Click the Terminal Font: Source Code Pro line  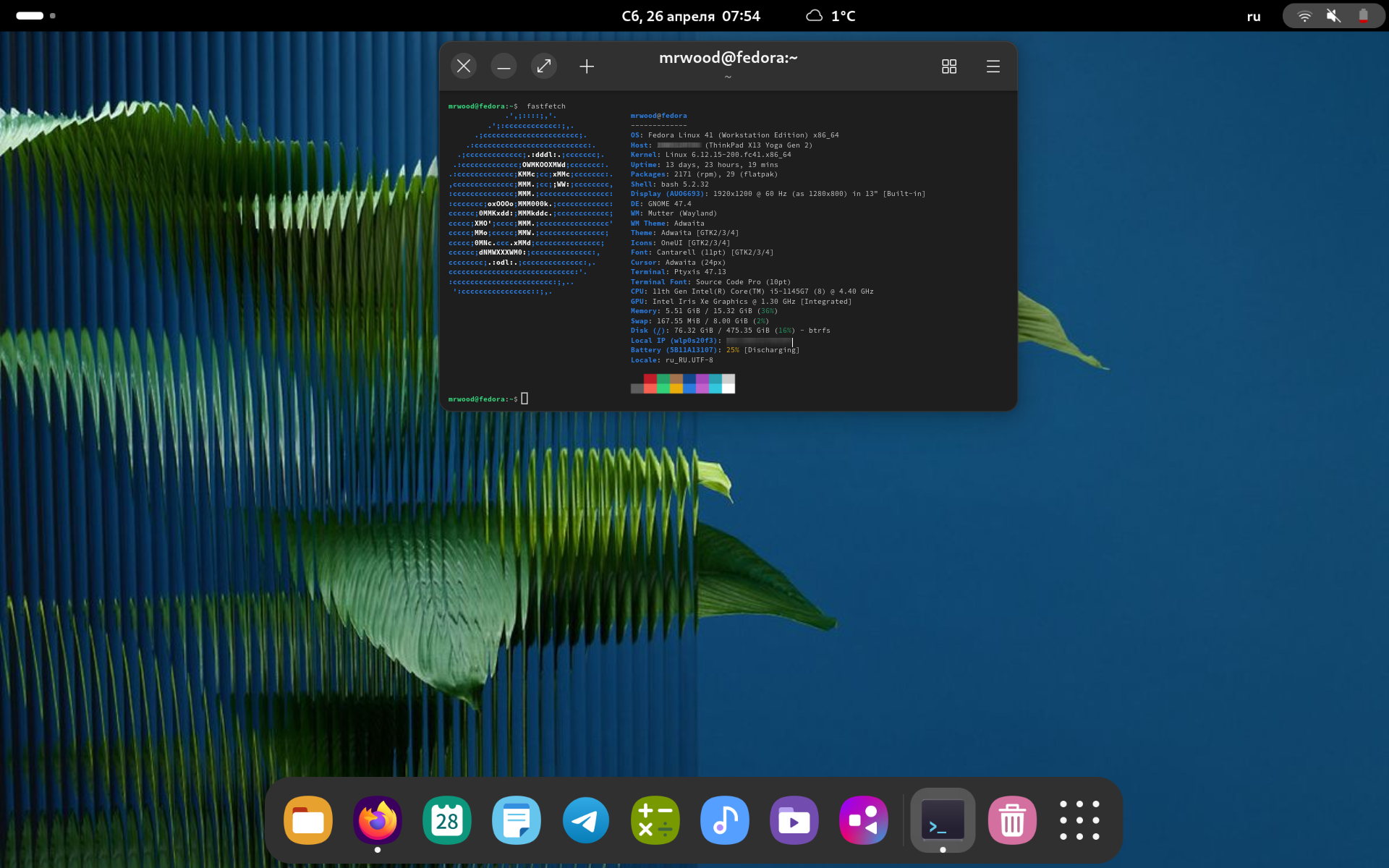coord(710,282)
